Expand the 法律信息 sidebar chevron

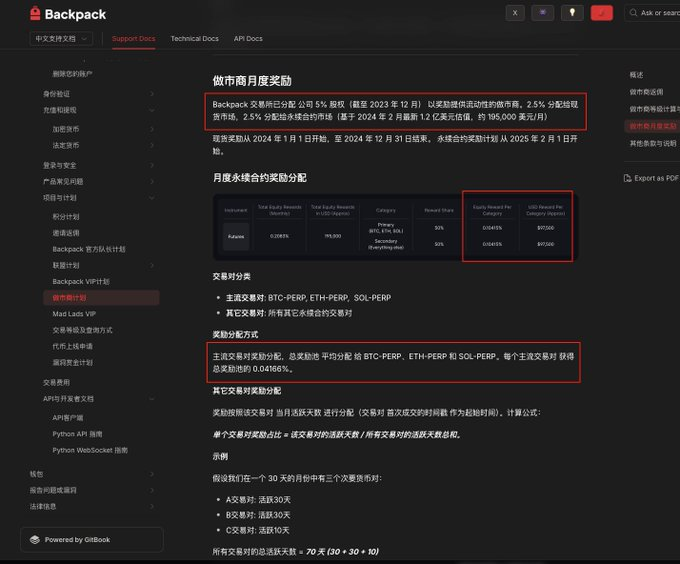152,506
